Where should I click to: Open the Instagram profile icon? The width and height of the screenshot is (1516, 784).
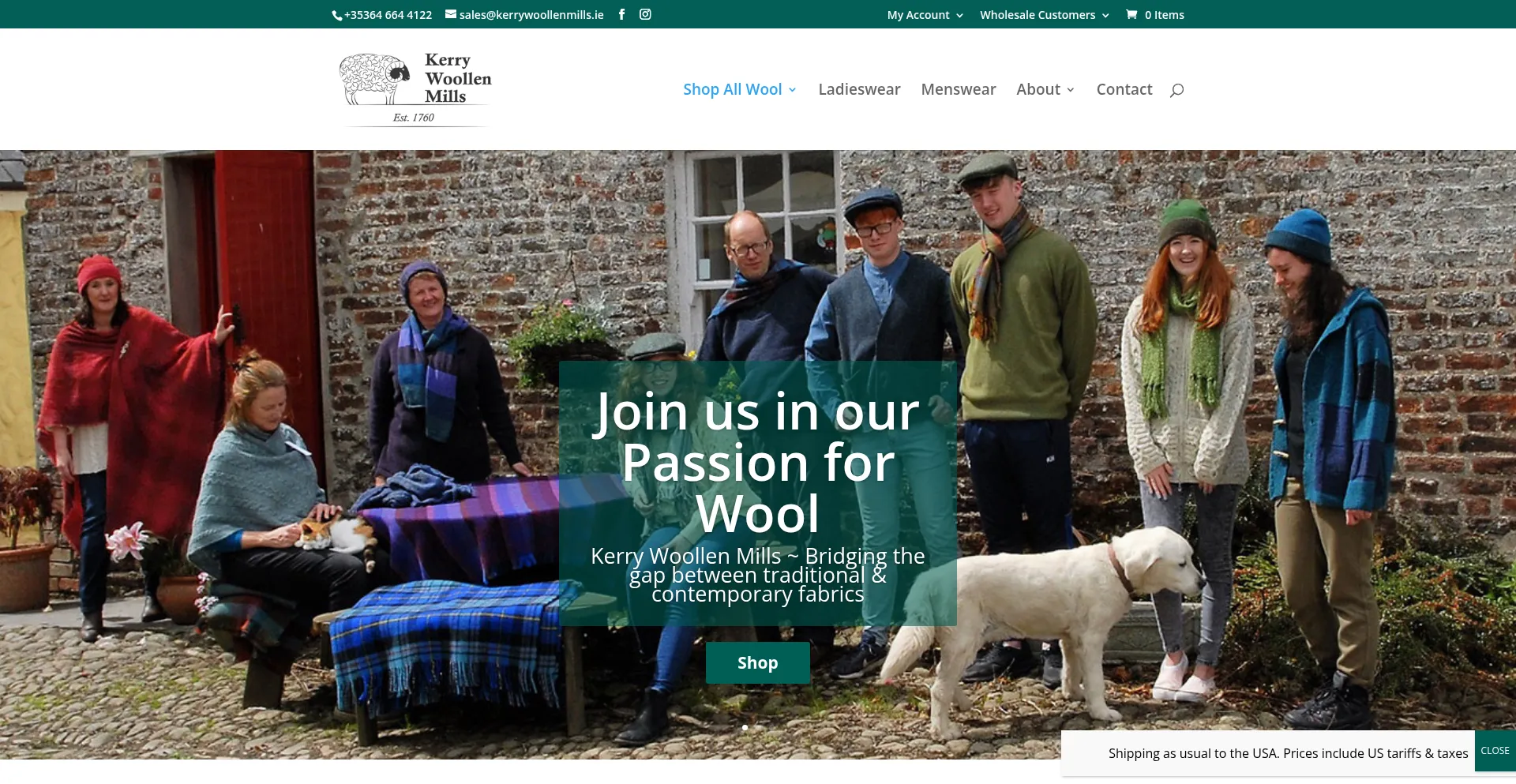[645, 14]
